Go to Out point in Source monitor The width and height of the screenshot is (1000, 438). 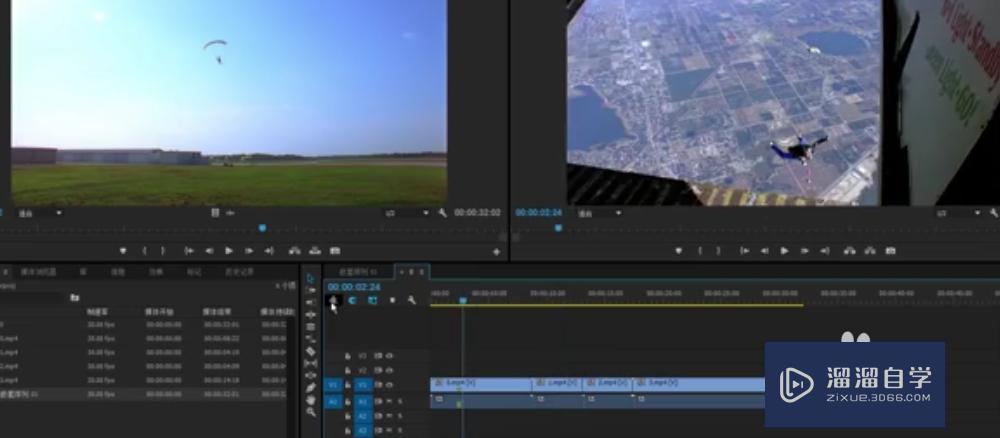[x=269, y=251]
